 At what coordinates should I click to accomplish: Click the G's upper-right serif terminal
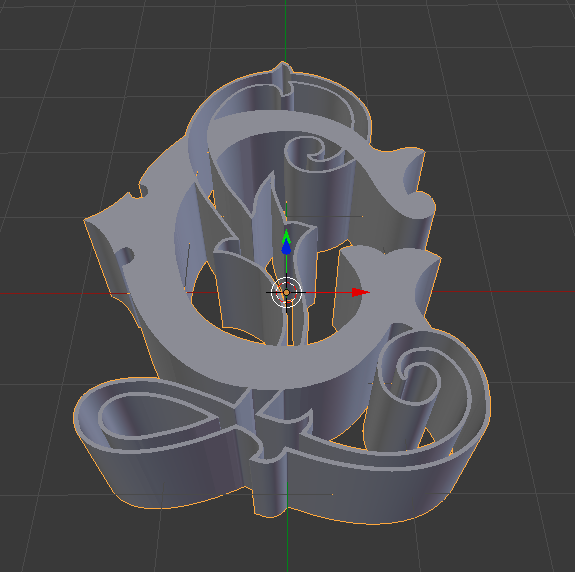(x=414, y=176)
